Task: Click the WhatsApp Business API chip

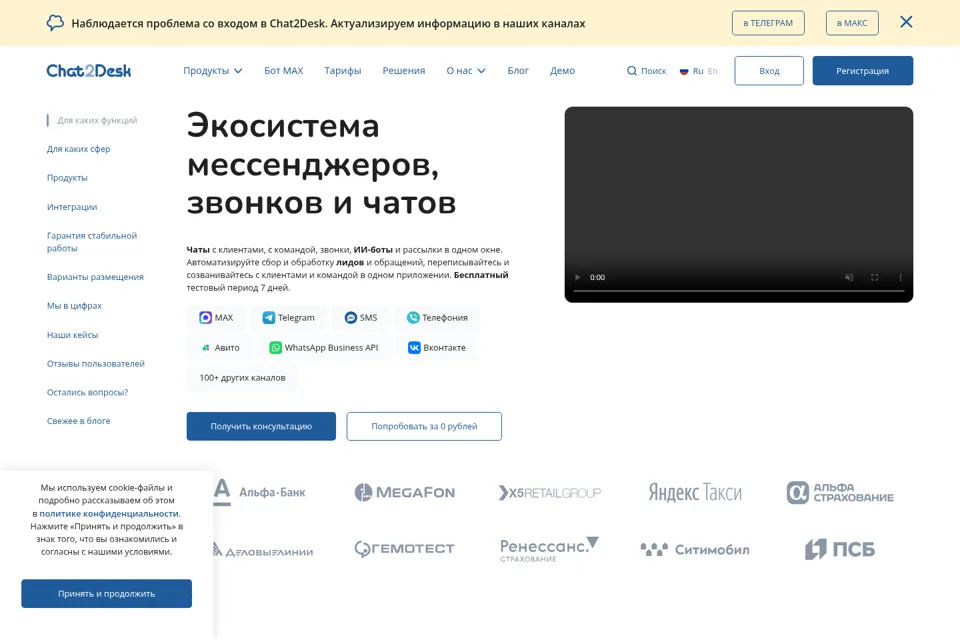Action: click(x=323, y=347)
